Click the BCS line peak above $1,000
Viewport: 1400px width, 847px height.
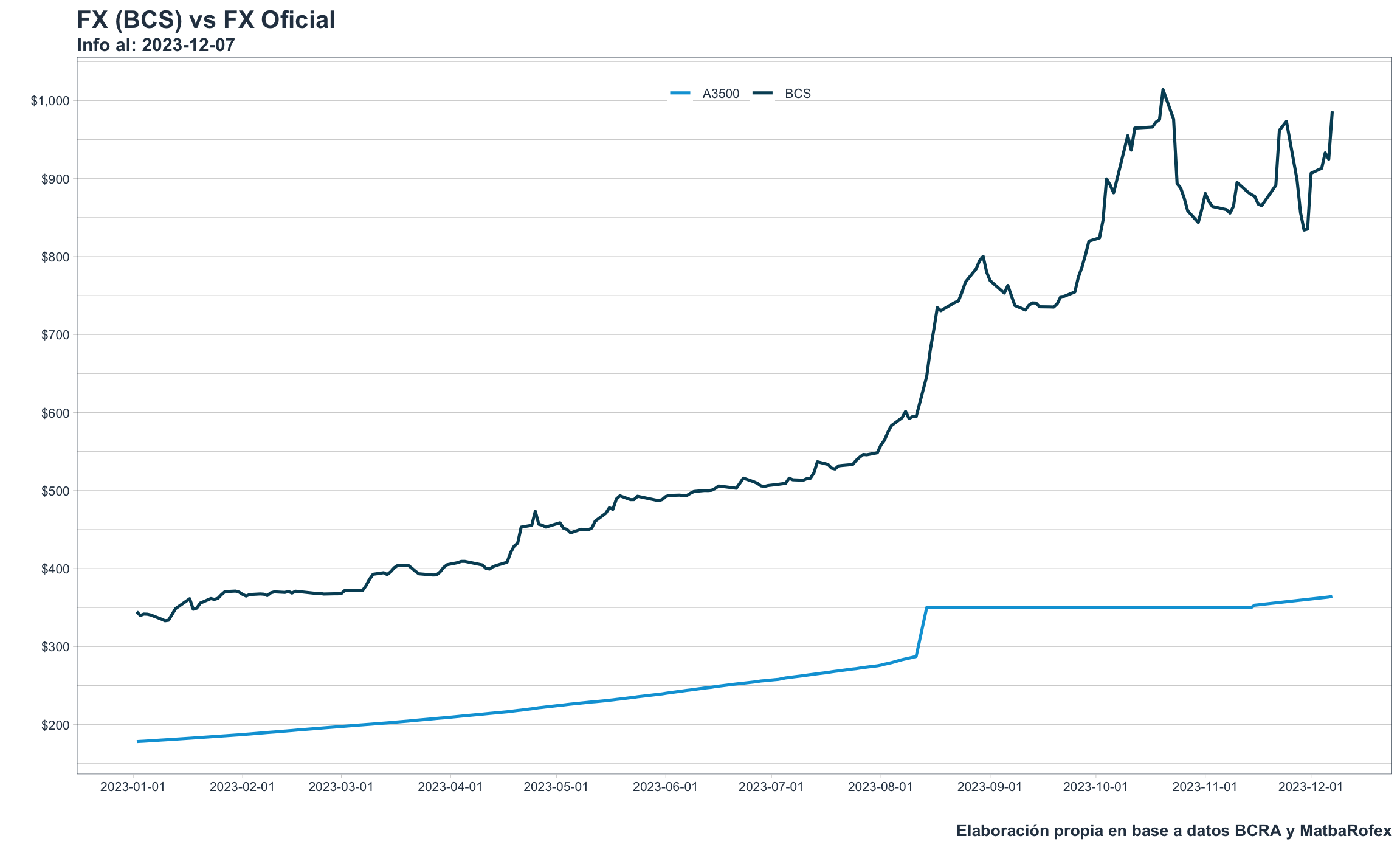pyautogui.click(x=1163, y=90)
